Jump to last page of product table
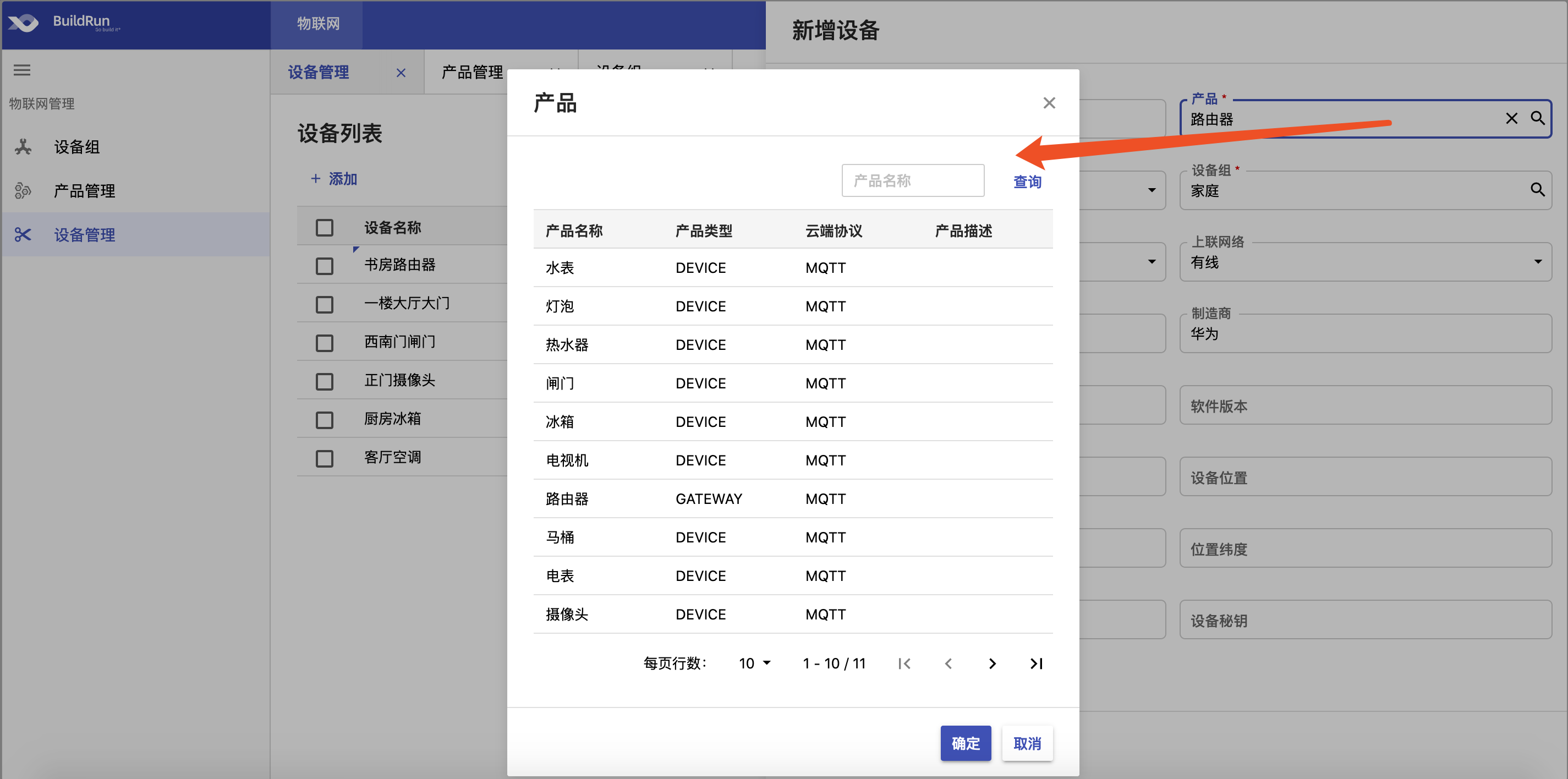The image size is (1568, 779). (1036, 663)
